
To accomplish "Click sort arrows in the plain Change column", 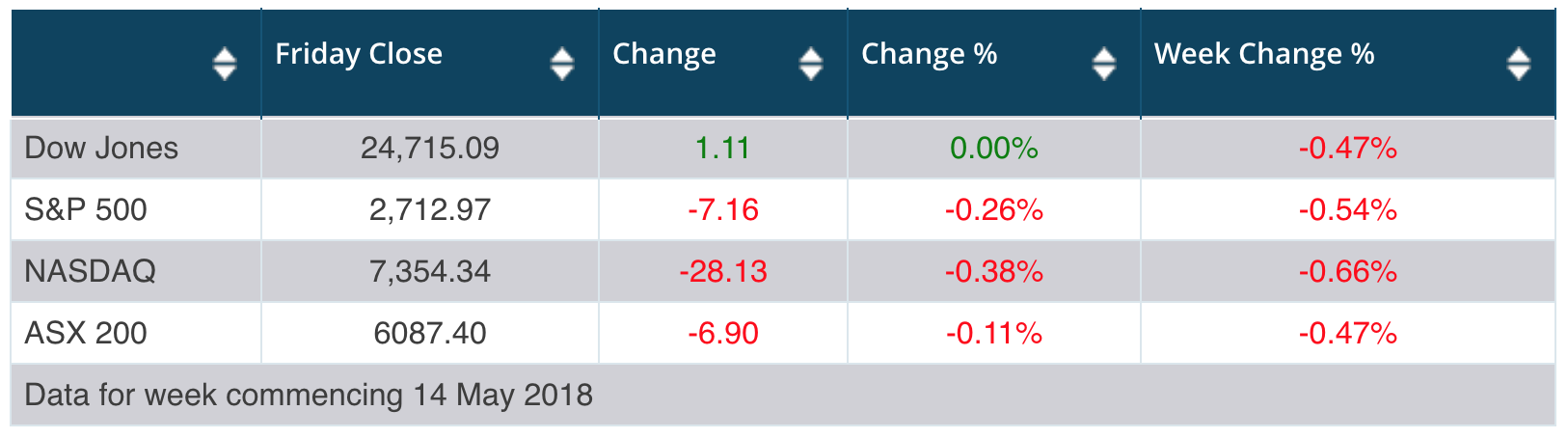I will coord(811,65).
